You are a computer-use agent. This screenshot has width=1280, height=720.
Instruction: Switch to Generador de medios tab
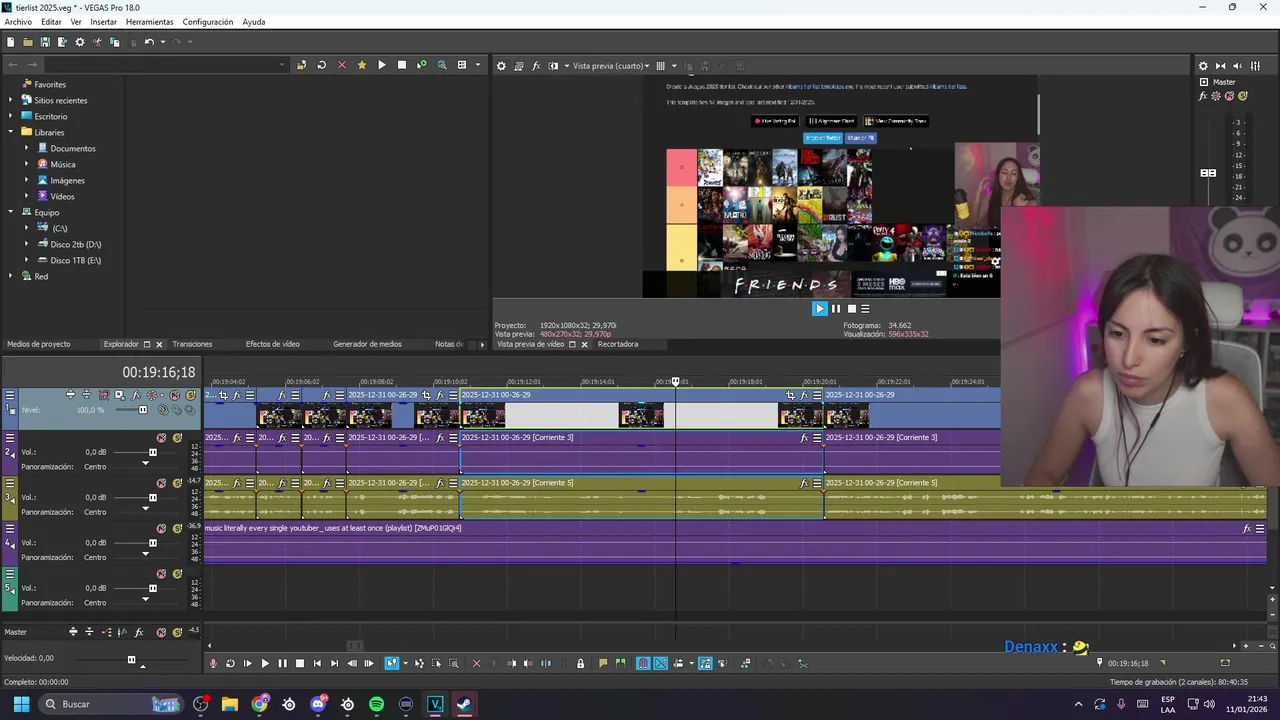point(367,344)
